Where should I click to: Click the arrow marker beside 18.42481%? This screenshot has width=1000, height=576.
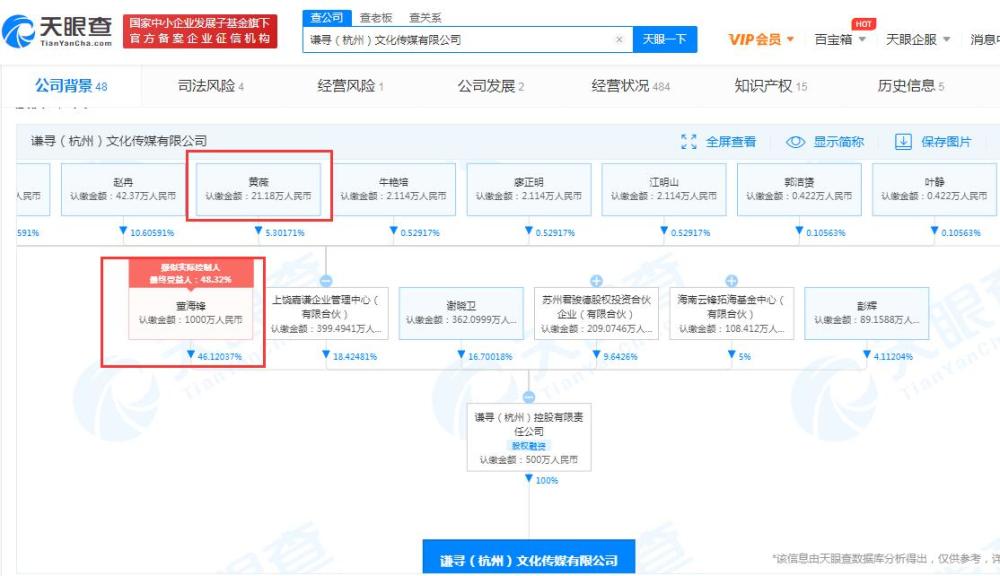[x=326, y=355]
